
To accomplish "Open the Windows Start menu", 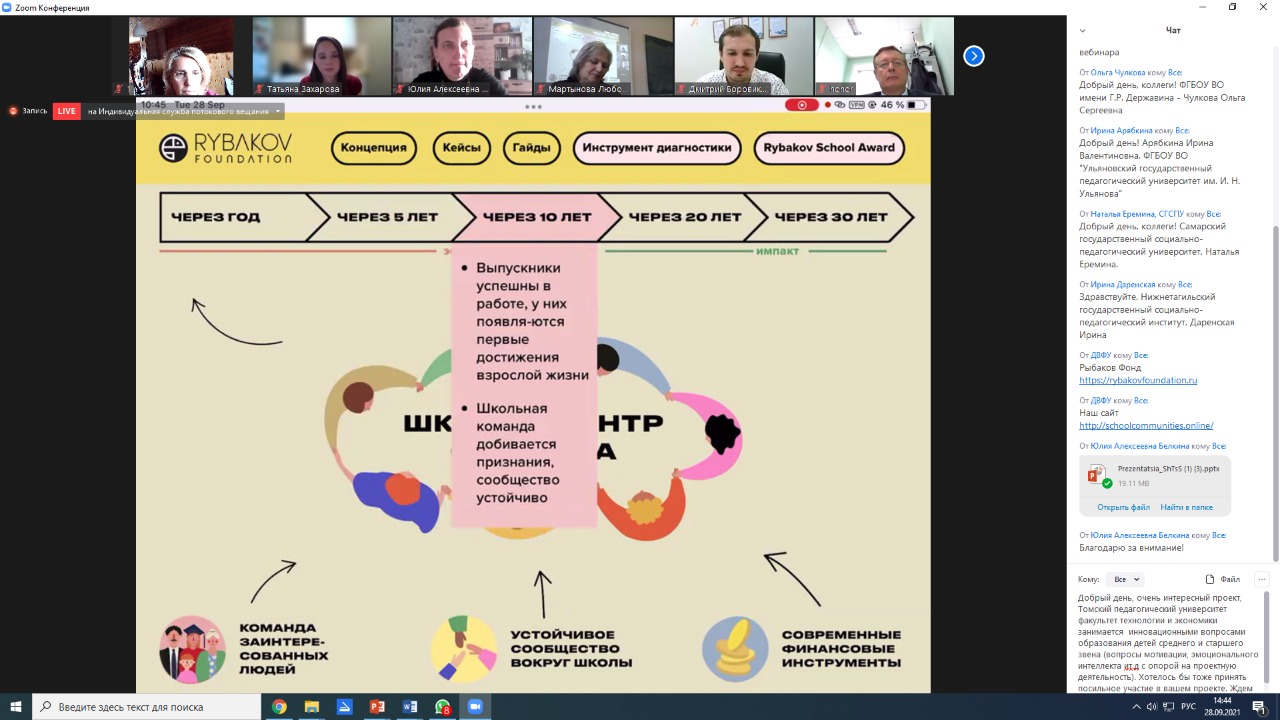I will pos(16,707).
